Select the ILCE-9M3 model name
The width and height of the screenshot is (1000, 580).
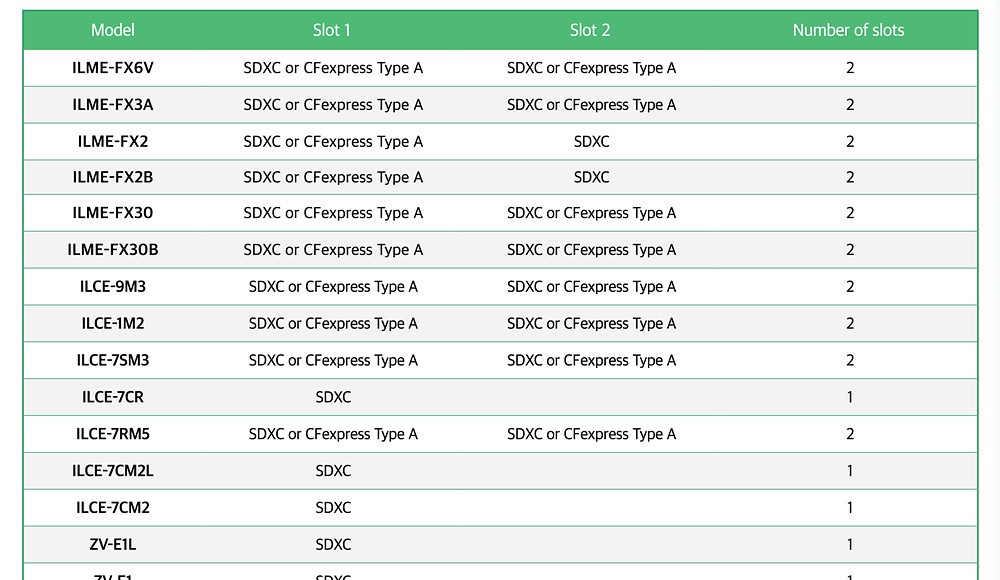coord(113,287)
